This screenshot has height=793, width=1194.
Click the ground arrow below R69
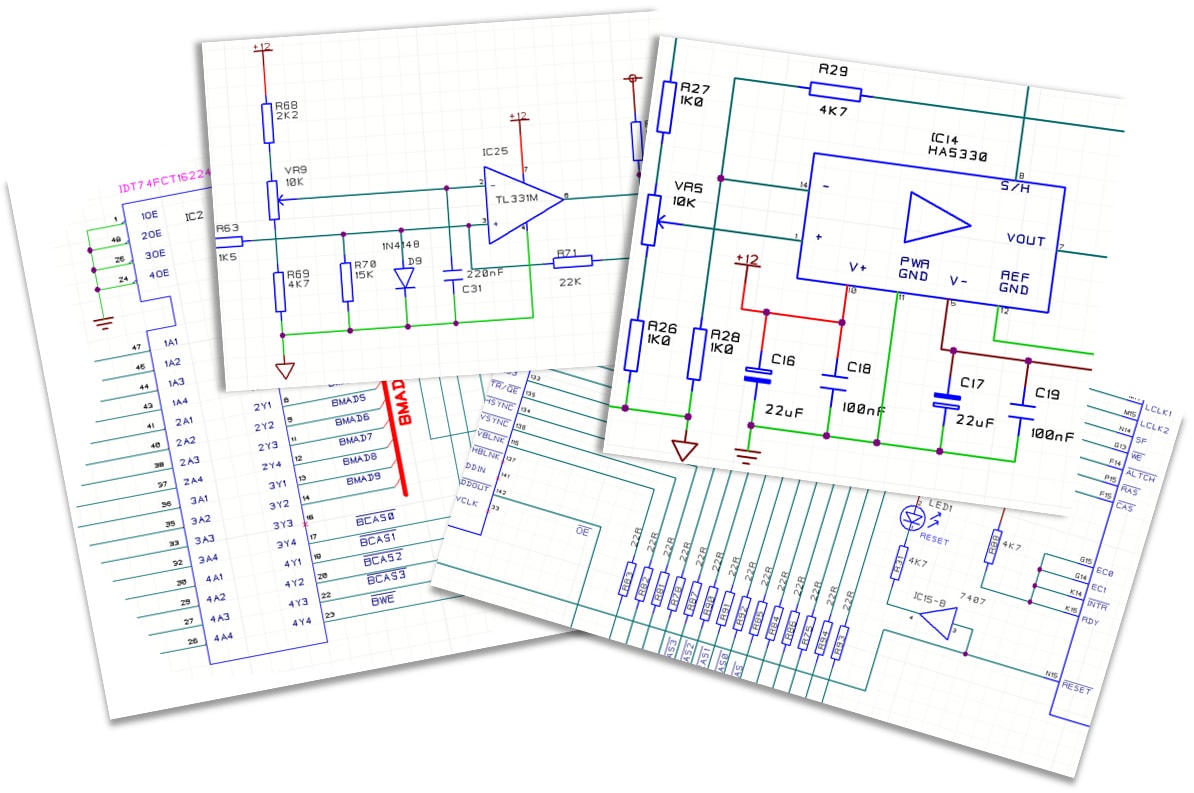[x=285, y=370]
